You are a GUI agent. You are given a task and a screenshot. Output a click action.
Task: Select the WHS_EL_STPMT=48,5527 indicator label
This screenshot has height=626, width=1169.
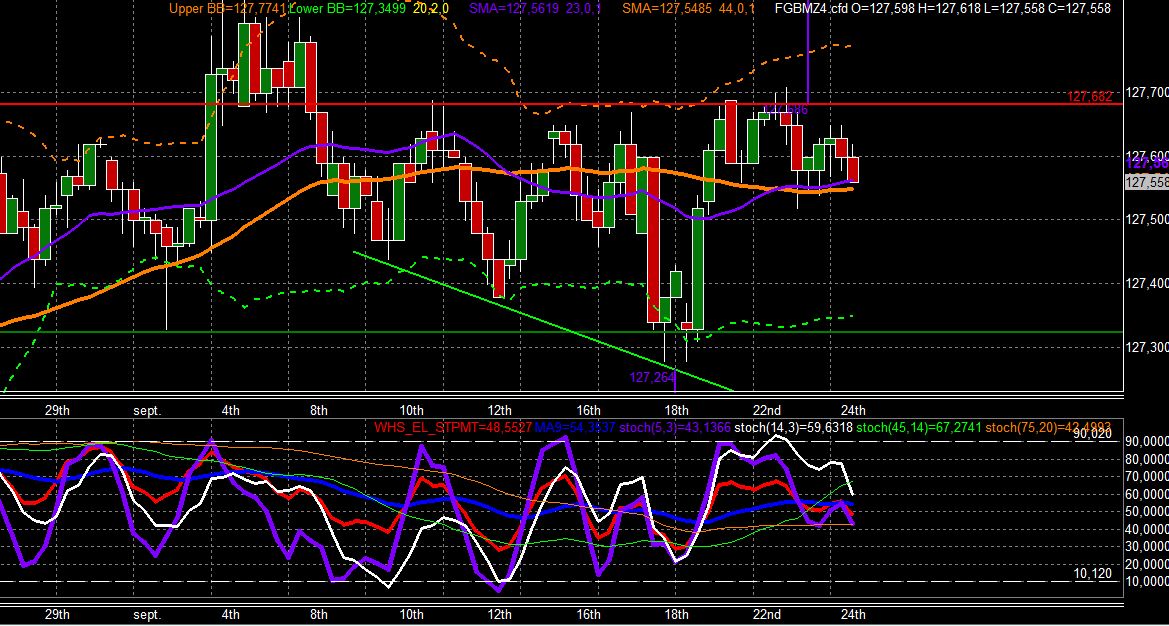453,428
